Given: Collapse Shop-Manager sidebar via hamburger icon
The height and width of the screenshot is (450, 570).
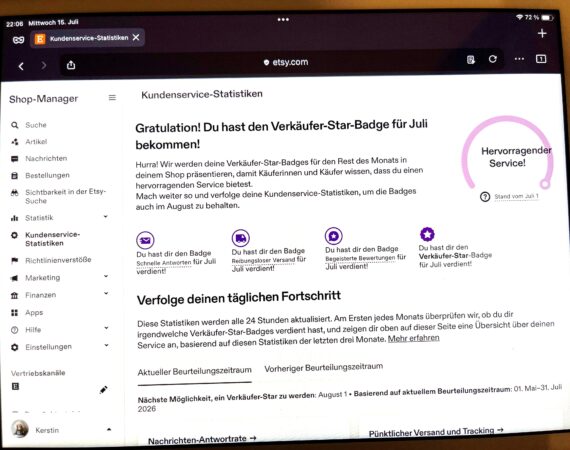Looking at the screenshot, I should 112,97.
